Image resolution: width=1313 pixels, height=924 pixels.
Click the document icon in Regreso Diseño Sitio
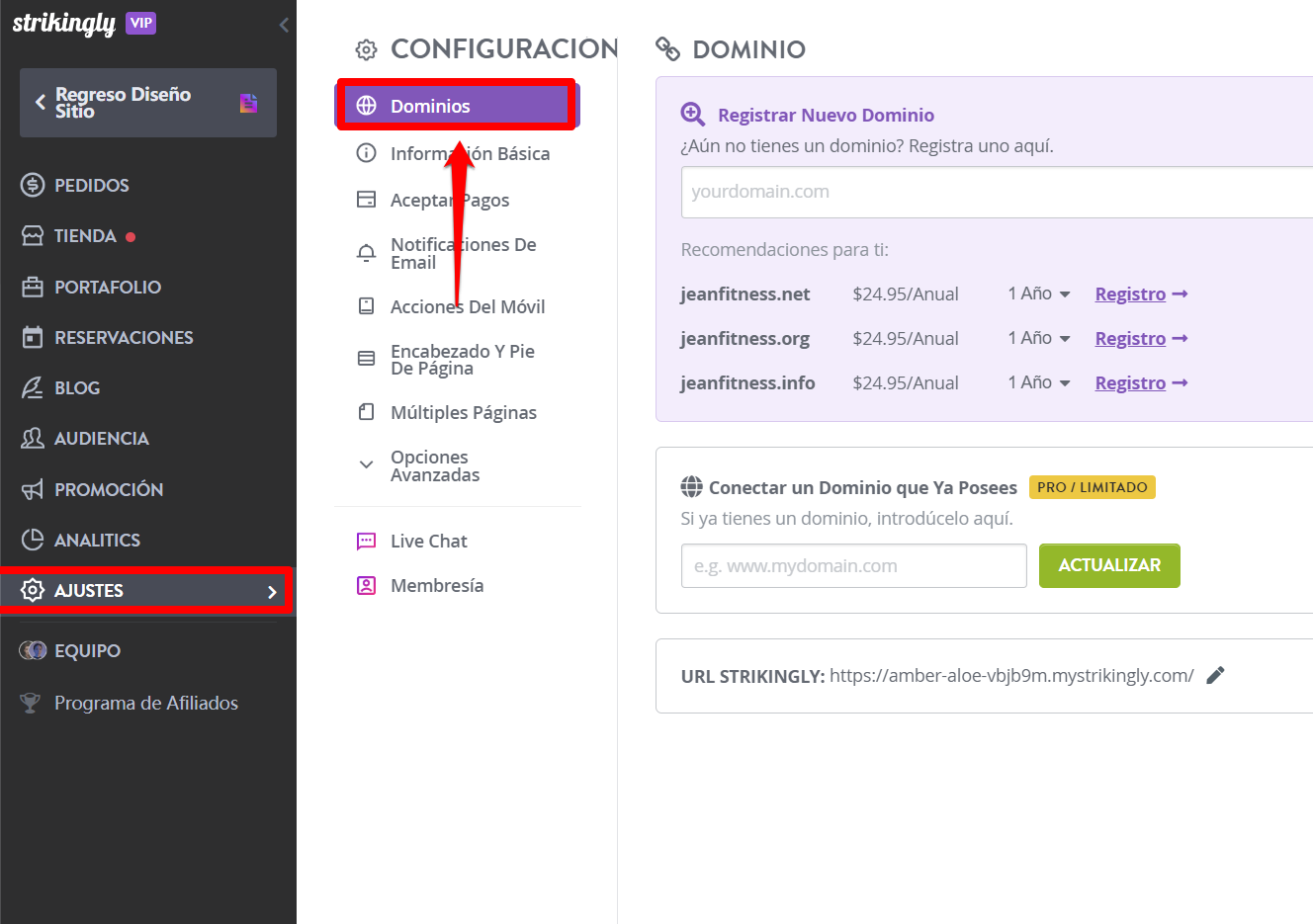[x=248, y=103]
